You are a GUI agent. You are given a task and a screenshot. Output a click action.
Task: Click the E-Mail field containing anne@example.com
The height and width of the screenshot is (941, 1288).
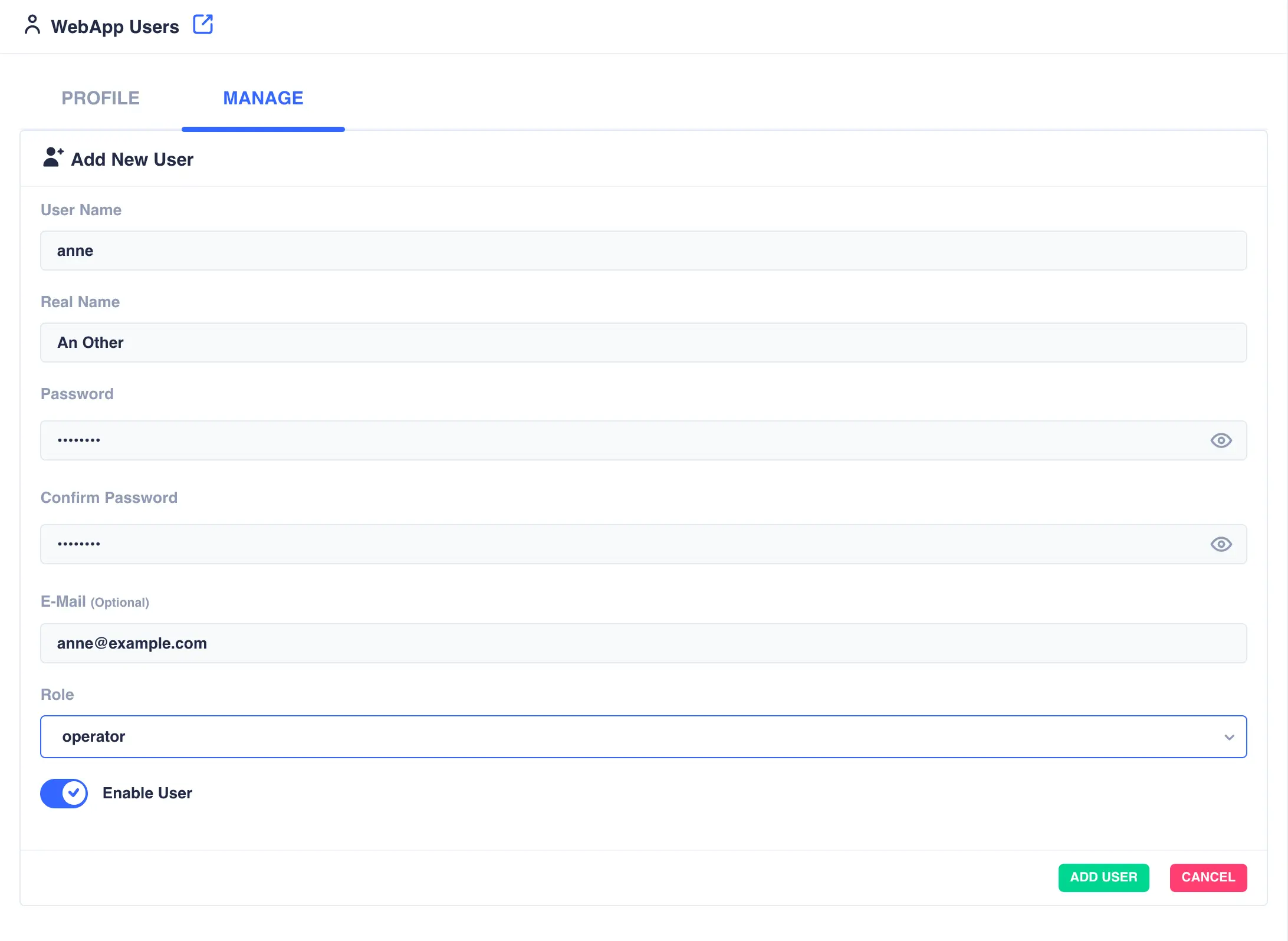click(x=643, y=643)
